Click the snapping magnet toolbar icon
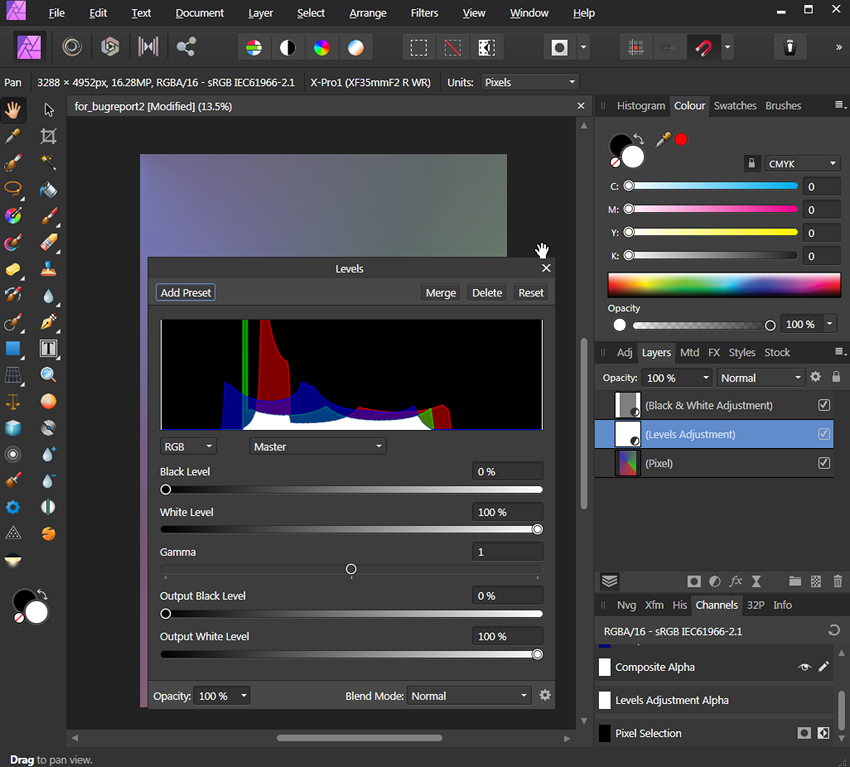This screenshot has height=767, width=850. (702, 47)
